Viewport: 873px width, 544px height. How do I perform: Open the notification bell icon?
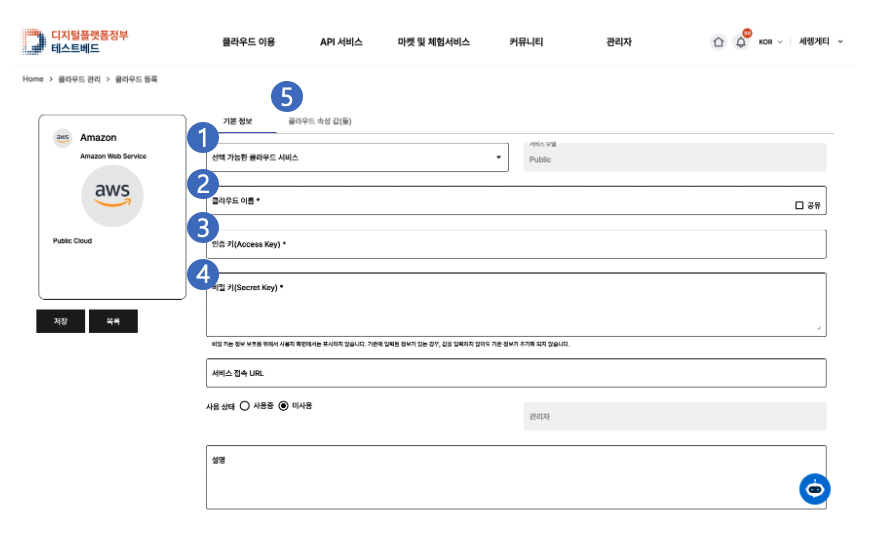741,42
